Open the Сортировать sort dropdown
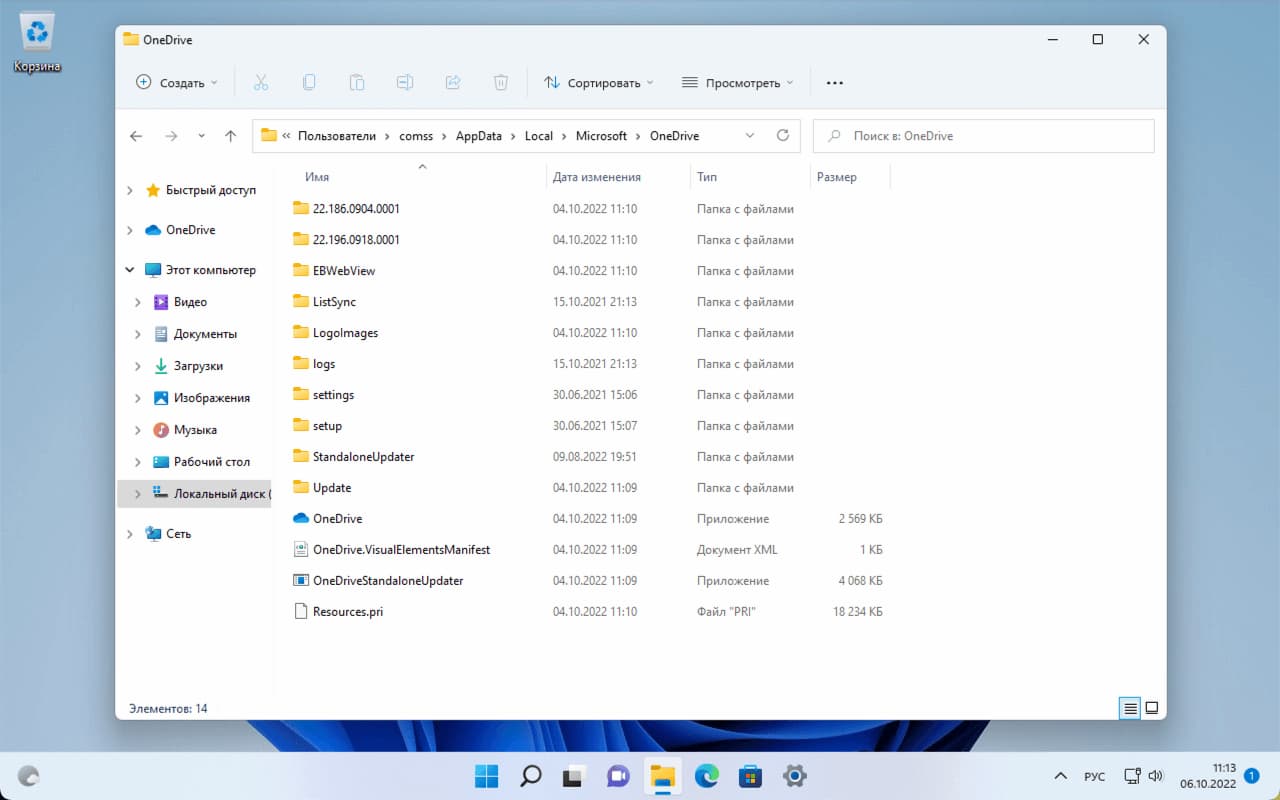This screenshot has width=1280, height=800. 598,83
